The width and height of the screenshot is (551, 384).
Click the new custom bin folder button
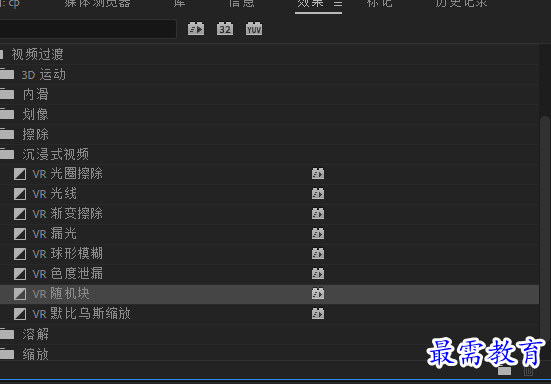(504, 371)
